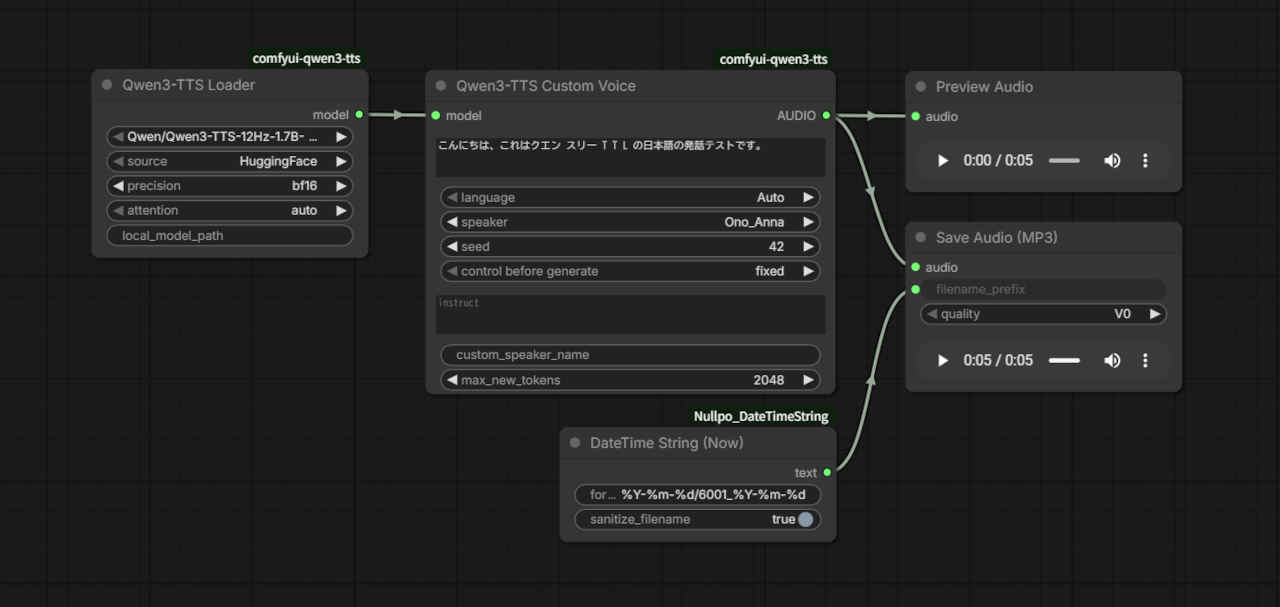Viewport: 1280px width, 607px height.
Task: Open more options in Preview Audio player
Action: [1145, 160]
